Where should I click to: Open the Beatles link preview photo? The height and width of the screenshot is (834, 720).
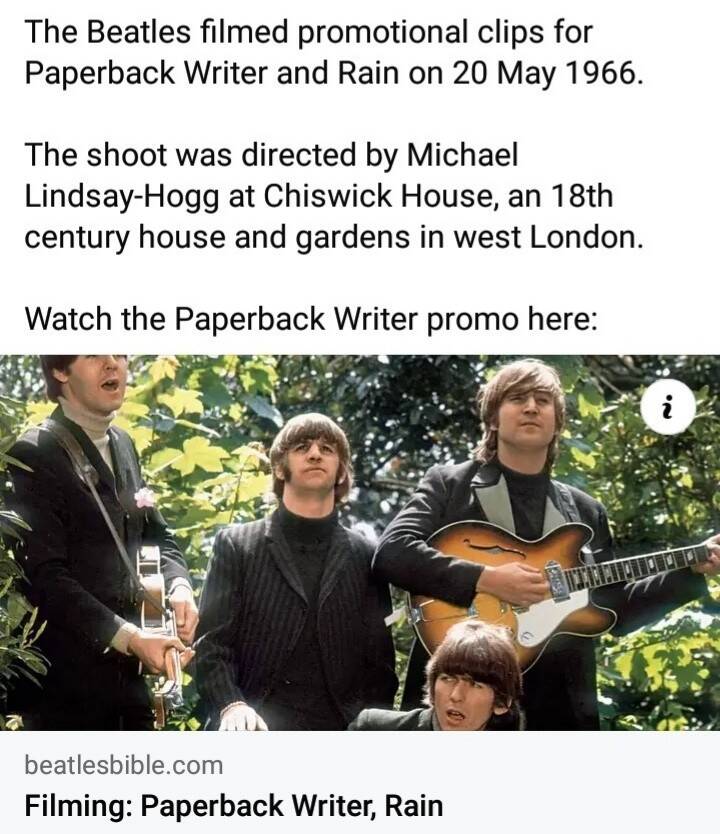[x=360, y=543]
